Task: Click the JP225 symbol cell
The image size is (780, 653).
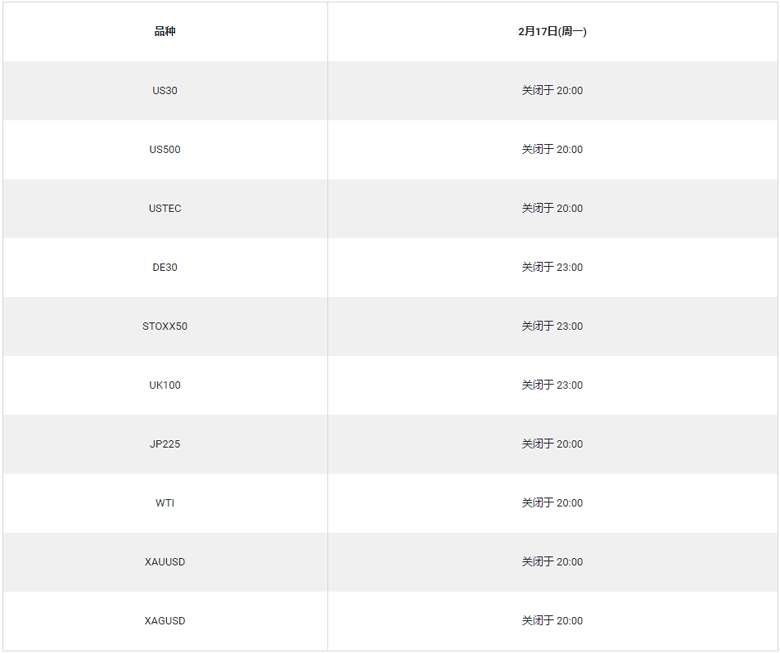Action: tap(165, 444)
